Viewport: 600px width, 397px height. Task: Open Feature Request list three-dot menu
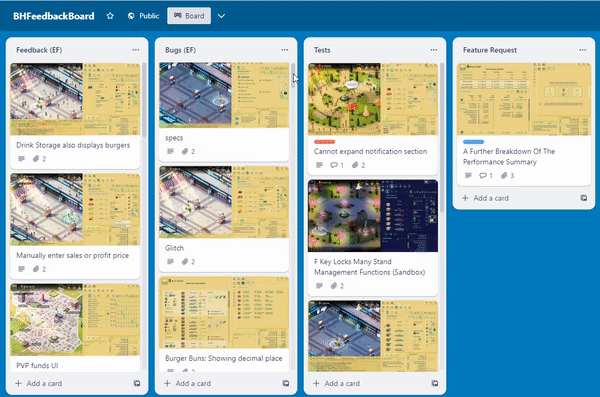pos(582,50)
